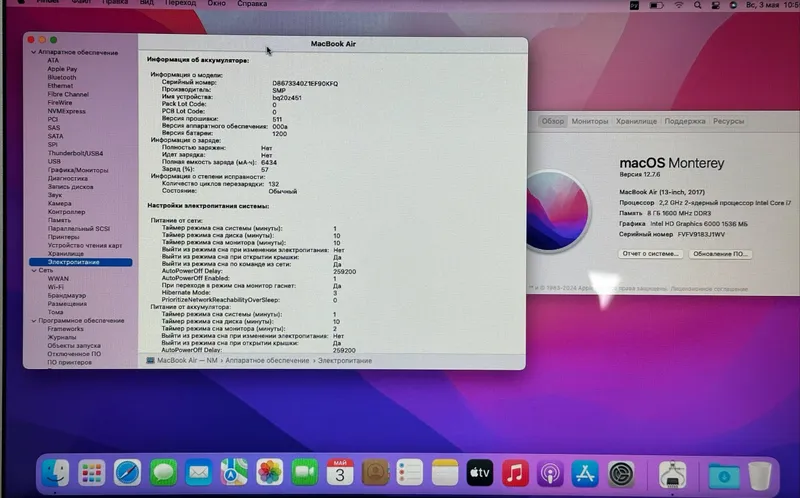The height and width of the screenshot is (498, 800).
Task: Open Wi-Fi status in menu bar
Action: 679,5
